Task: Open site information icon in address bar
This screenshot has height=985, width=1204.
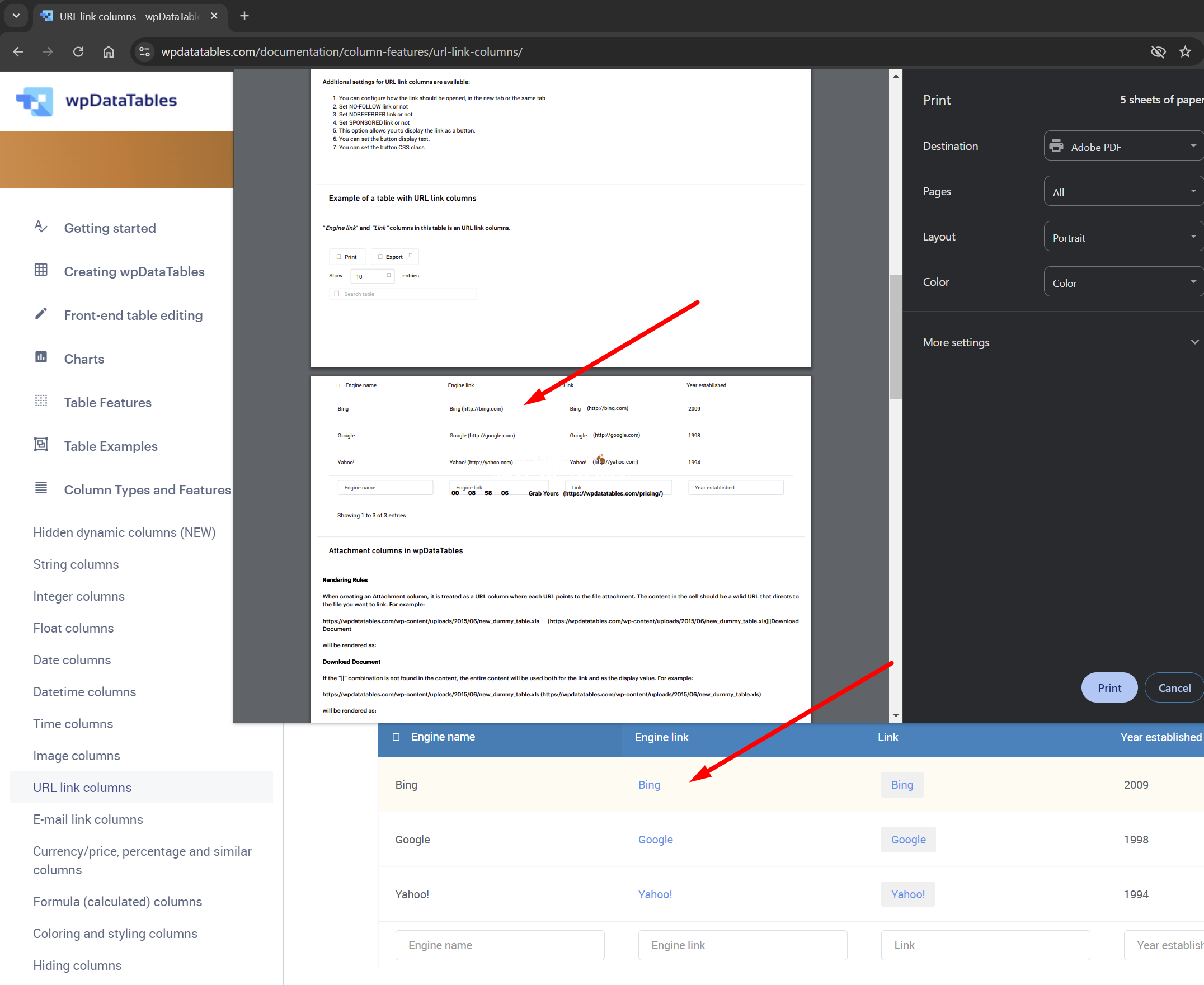Action: coord(145,51)
